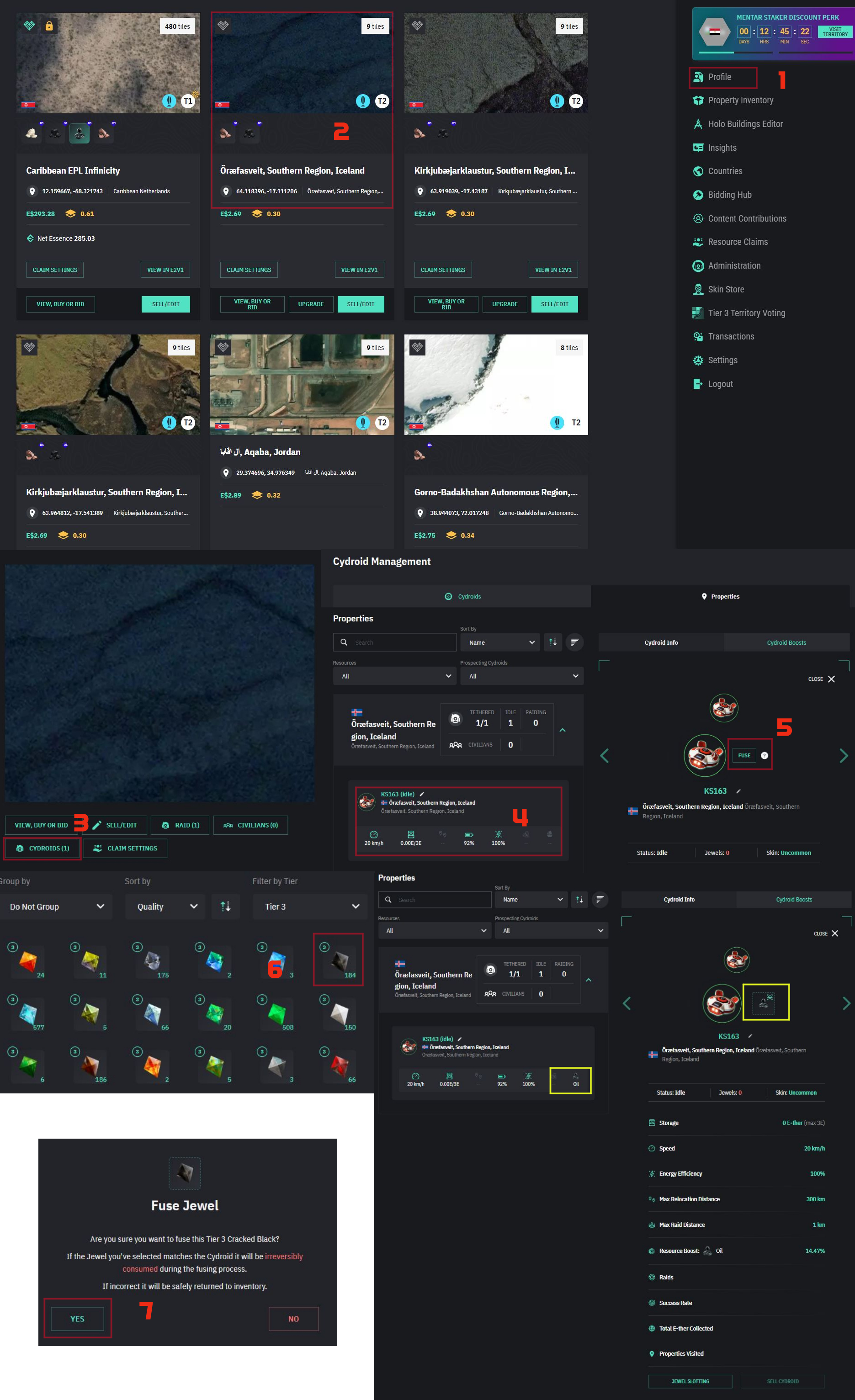This screenshot has width=855, height=1400.
Task: Select the black jewel with count 184
Action: [339, 961]
